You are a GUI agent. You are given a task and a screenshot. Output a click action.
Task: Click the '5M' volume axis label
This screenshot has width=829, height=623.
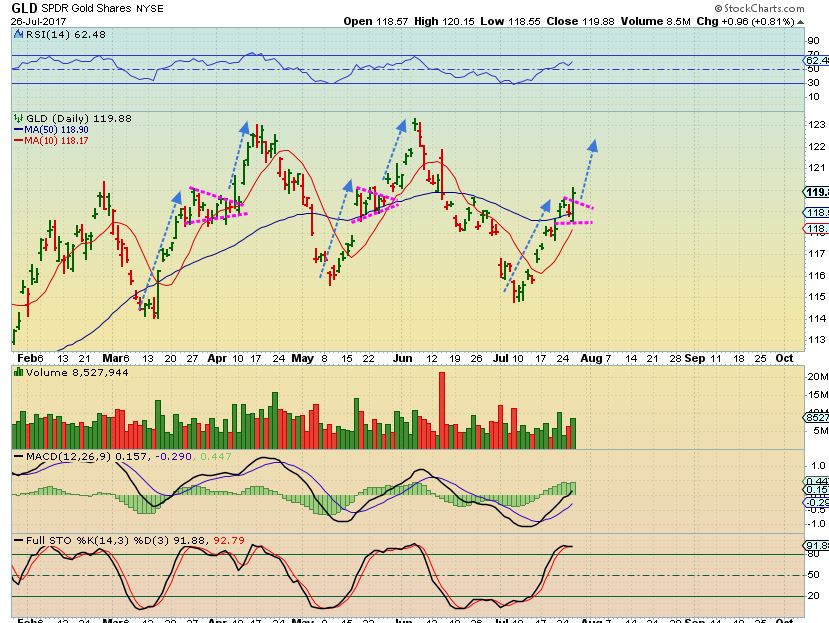(820, 430)
